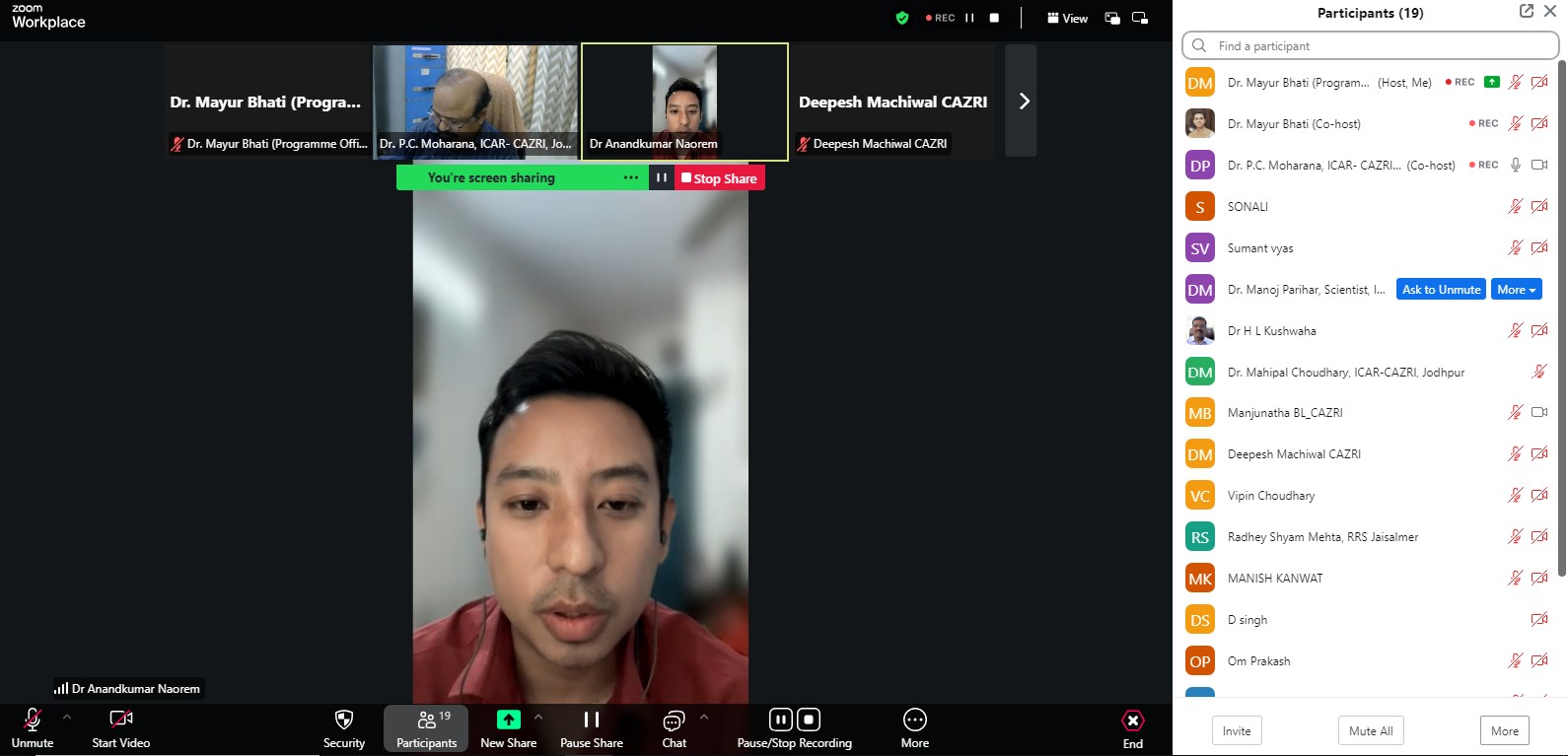This screenshot has height=756, width=1568.
Task: Click green share indicator on host row
Action: (x=1492, y=82)
